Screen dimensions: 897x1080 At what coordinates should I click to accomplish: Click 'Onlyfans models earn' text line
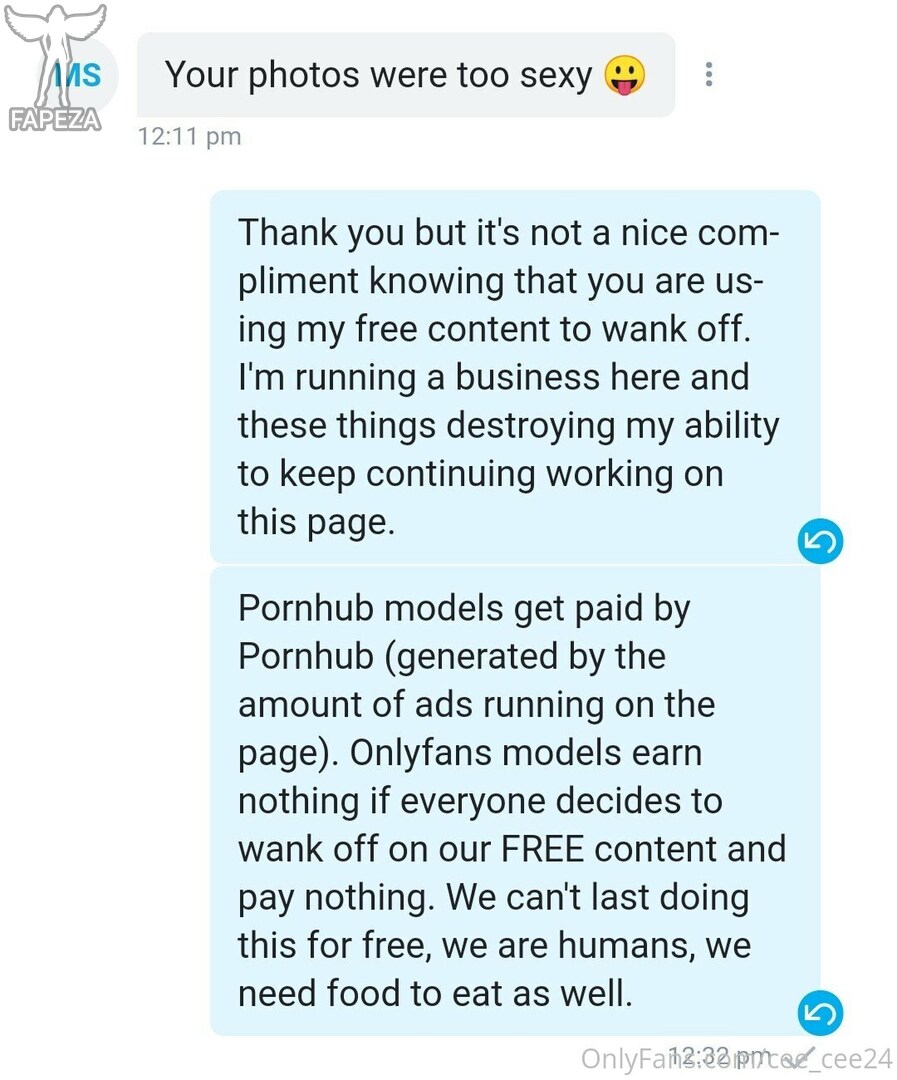pos(526,753)
